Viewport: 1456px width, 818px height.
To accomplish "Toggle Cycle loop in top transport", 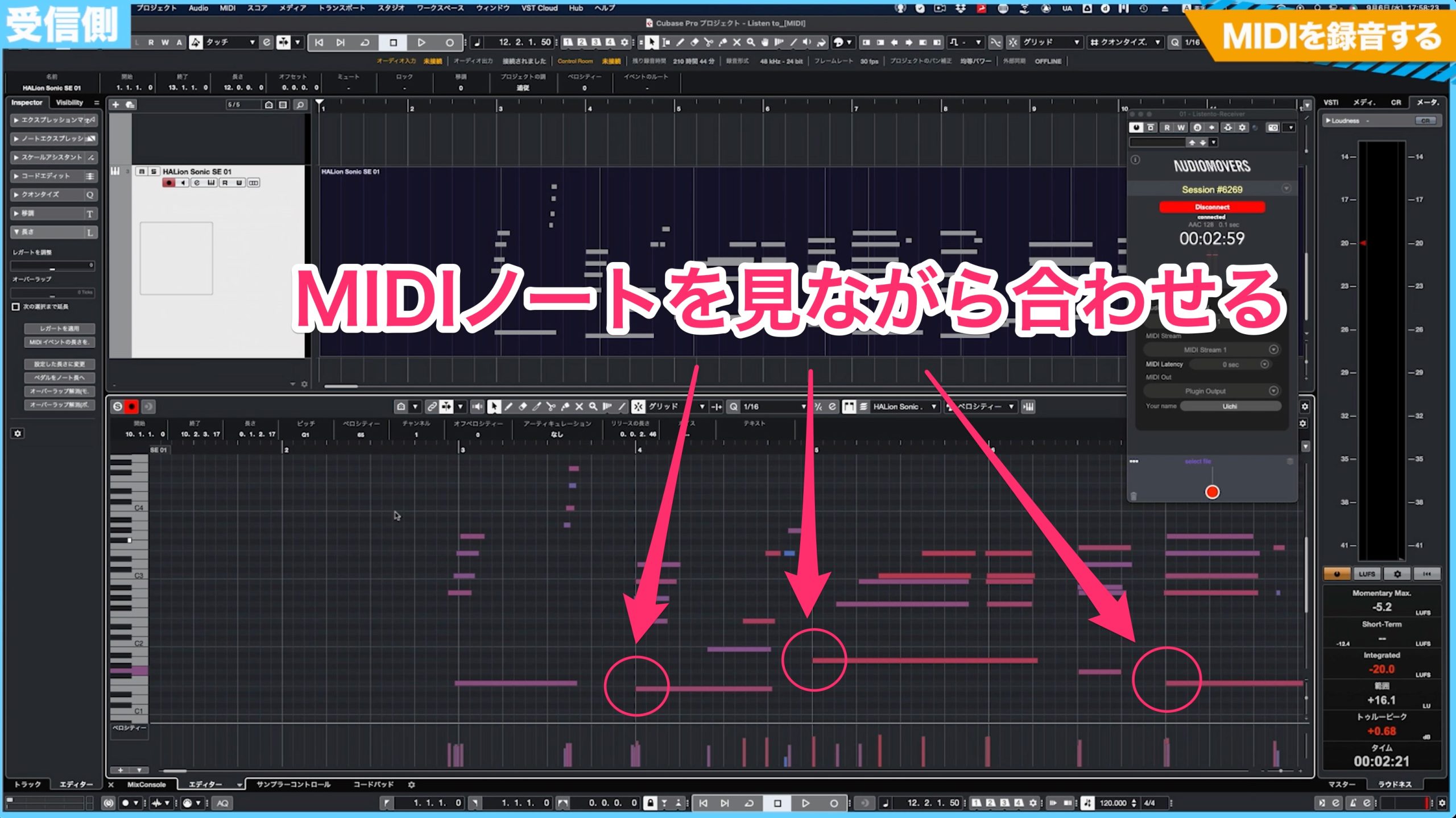I will [x=365, y=42].
